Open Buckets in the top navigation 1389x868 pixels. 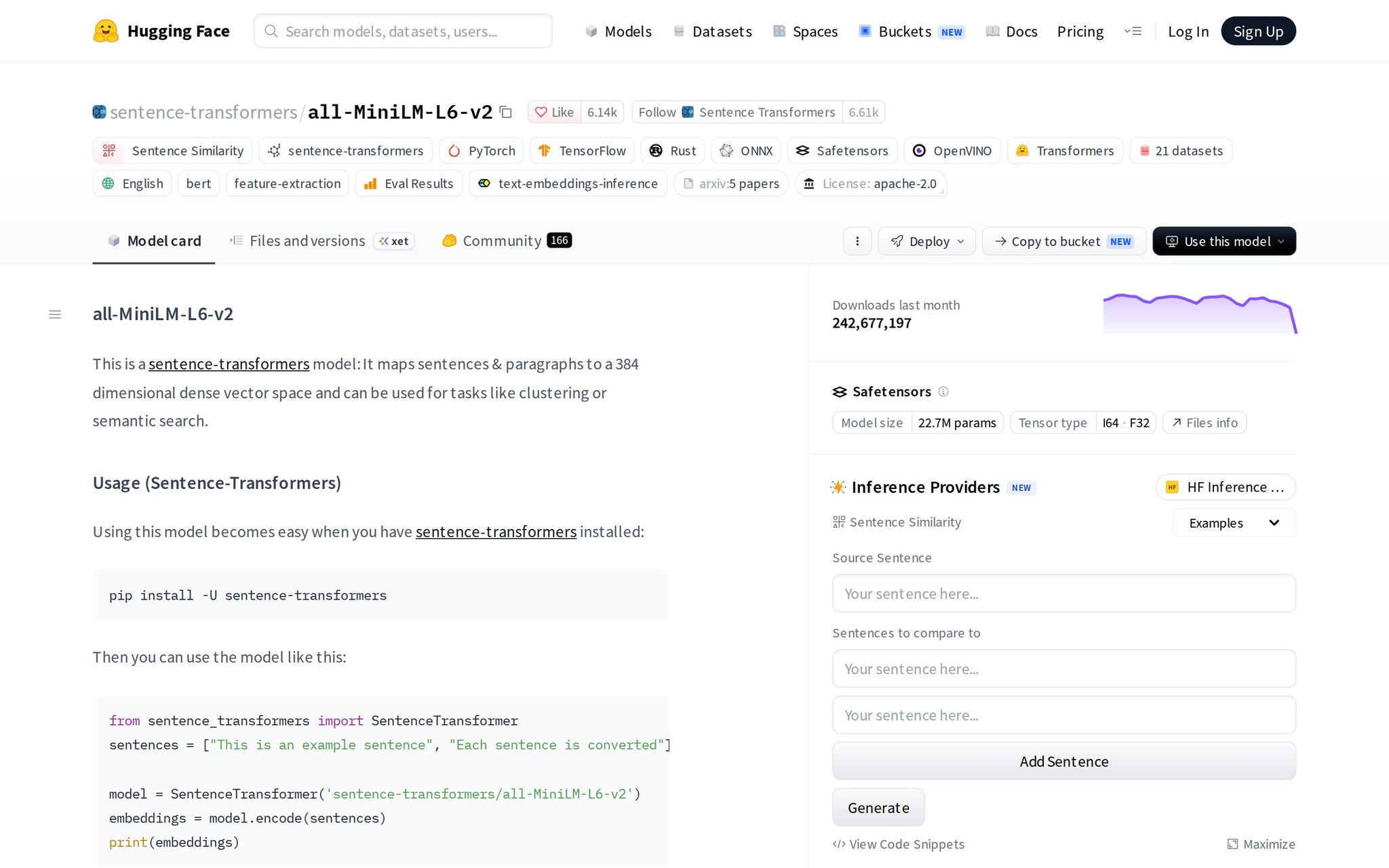tap(912, 31)
